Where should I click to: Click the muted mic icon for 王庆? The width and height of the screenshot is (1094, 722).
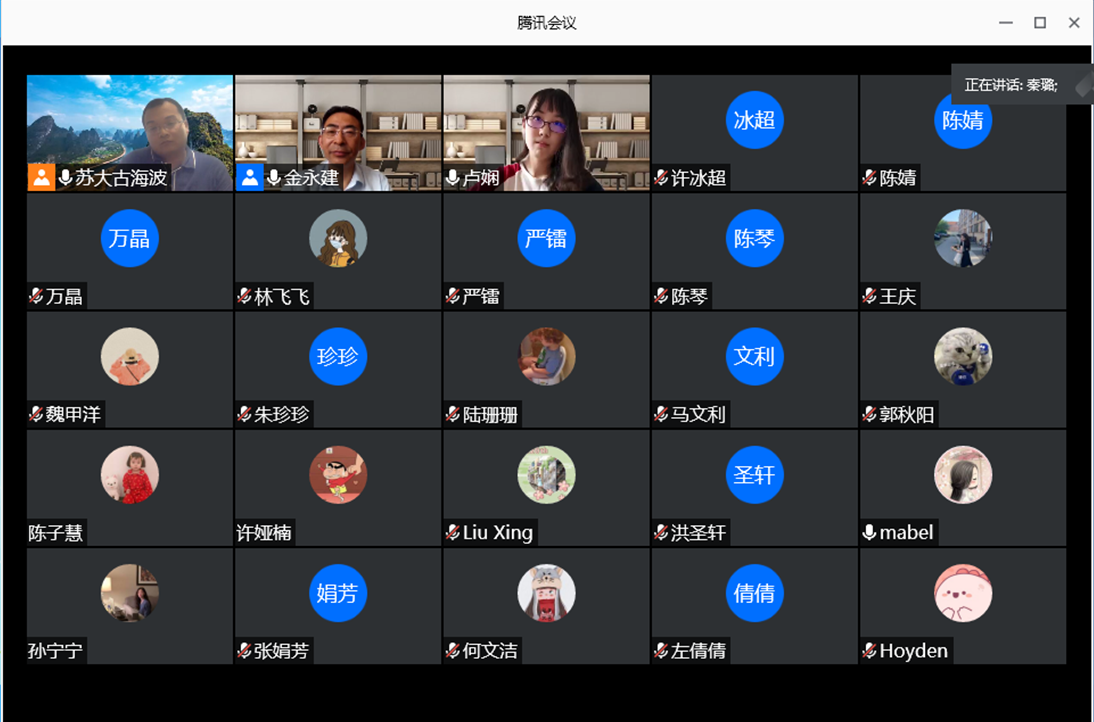coord(869,296)
